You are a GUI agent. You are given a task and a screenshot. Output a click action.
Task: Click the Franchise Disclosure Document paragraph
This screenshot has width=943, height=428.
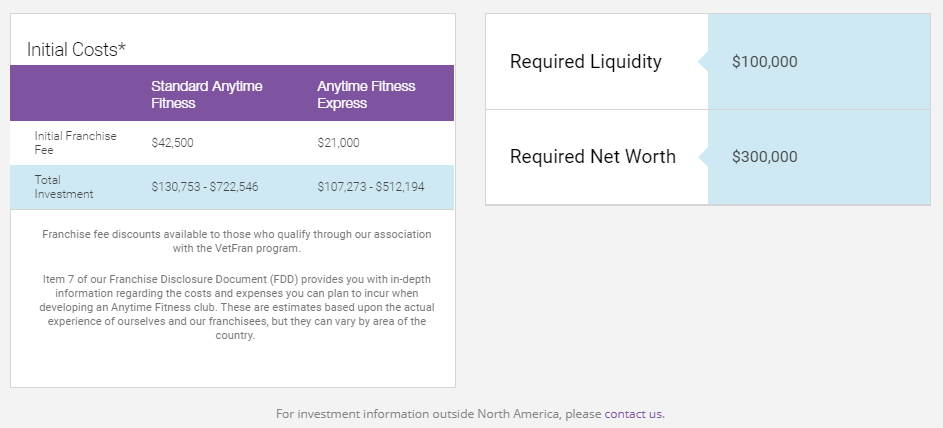[x=236, y=307]
